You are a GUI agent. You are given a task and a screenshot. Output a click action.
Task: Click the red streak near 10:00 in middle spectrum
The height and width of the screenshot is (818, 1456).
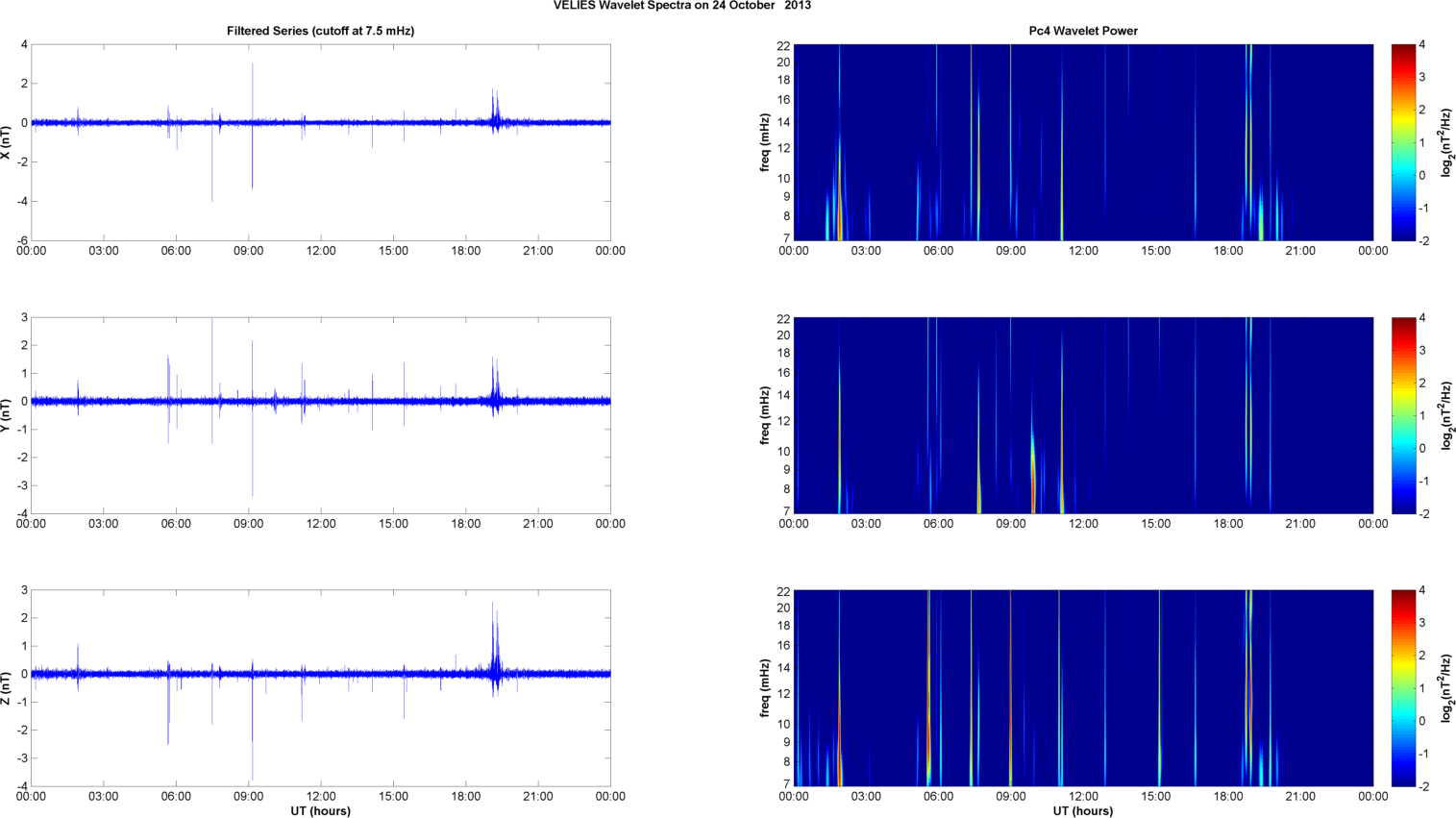point(1033,481)
